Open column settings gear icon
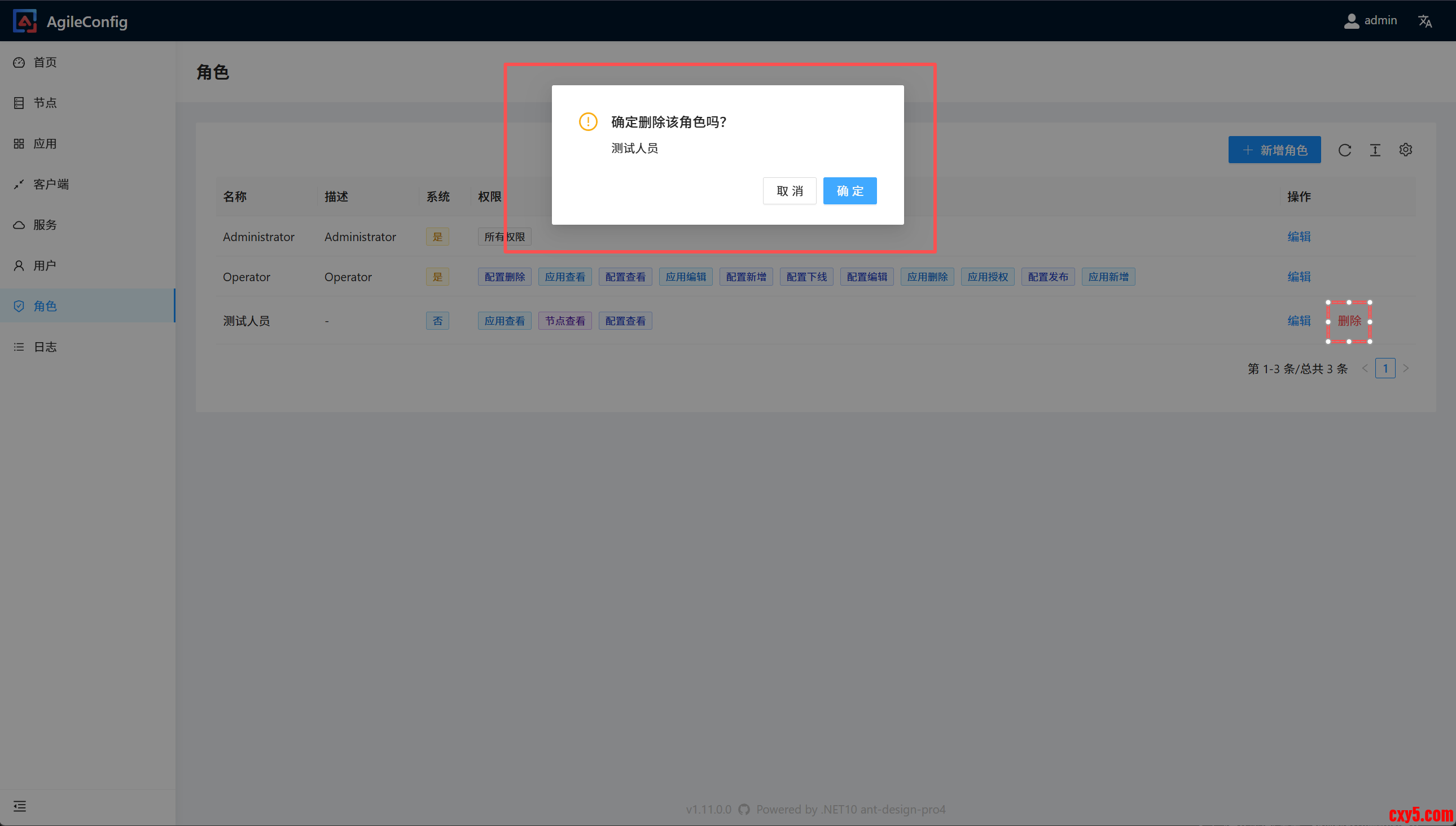This screenshot has height=826, width=1456. tap(1406, 150)
